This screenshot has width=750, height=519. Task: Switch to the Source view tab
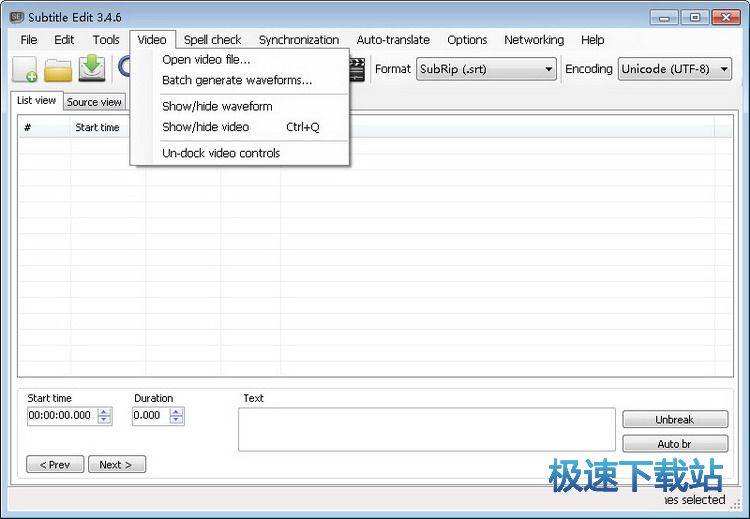click(94, 102)
